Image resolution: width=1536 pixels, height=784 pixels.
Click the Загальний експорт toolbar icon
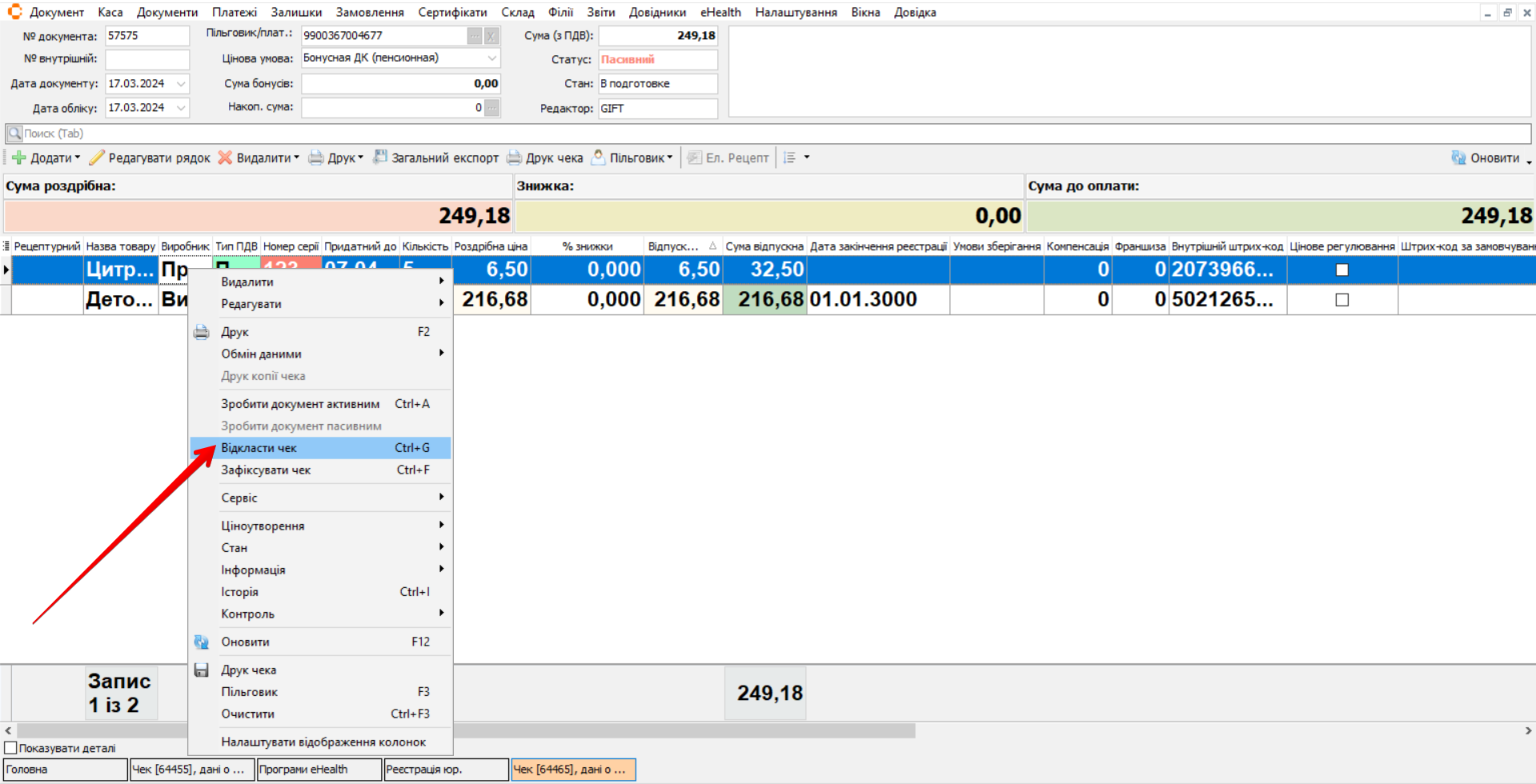(380, 158)
